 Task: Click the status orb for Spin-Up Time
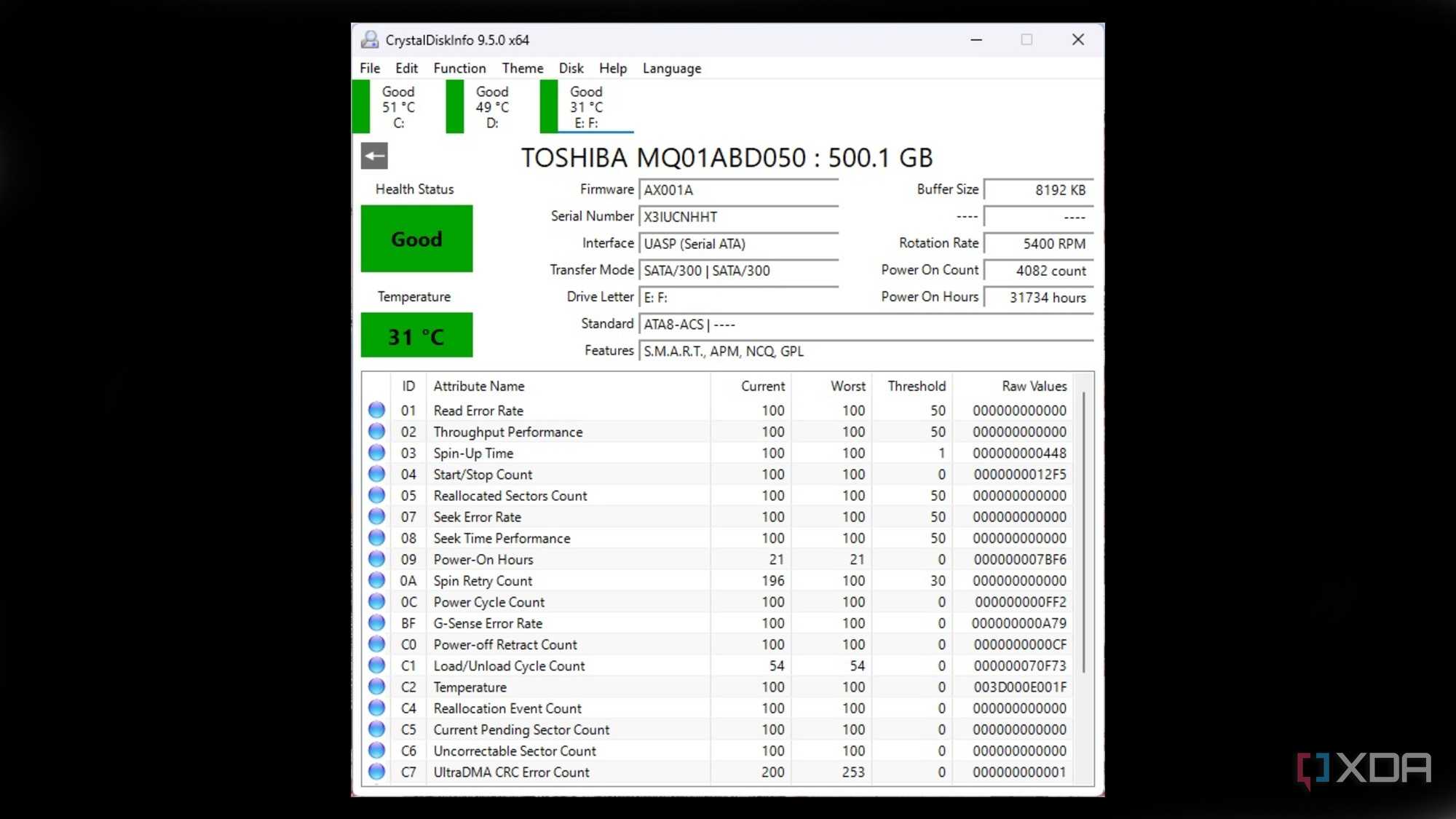(x=376, y=452)
